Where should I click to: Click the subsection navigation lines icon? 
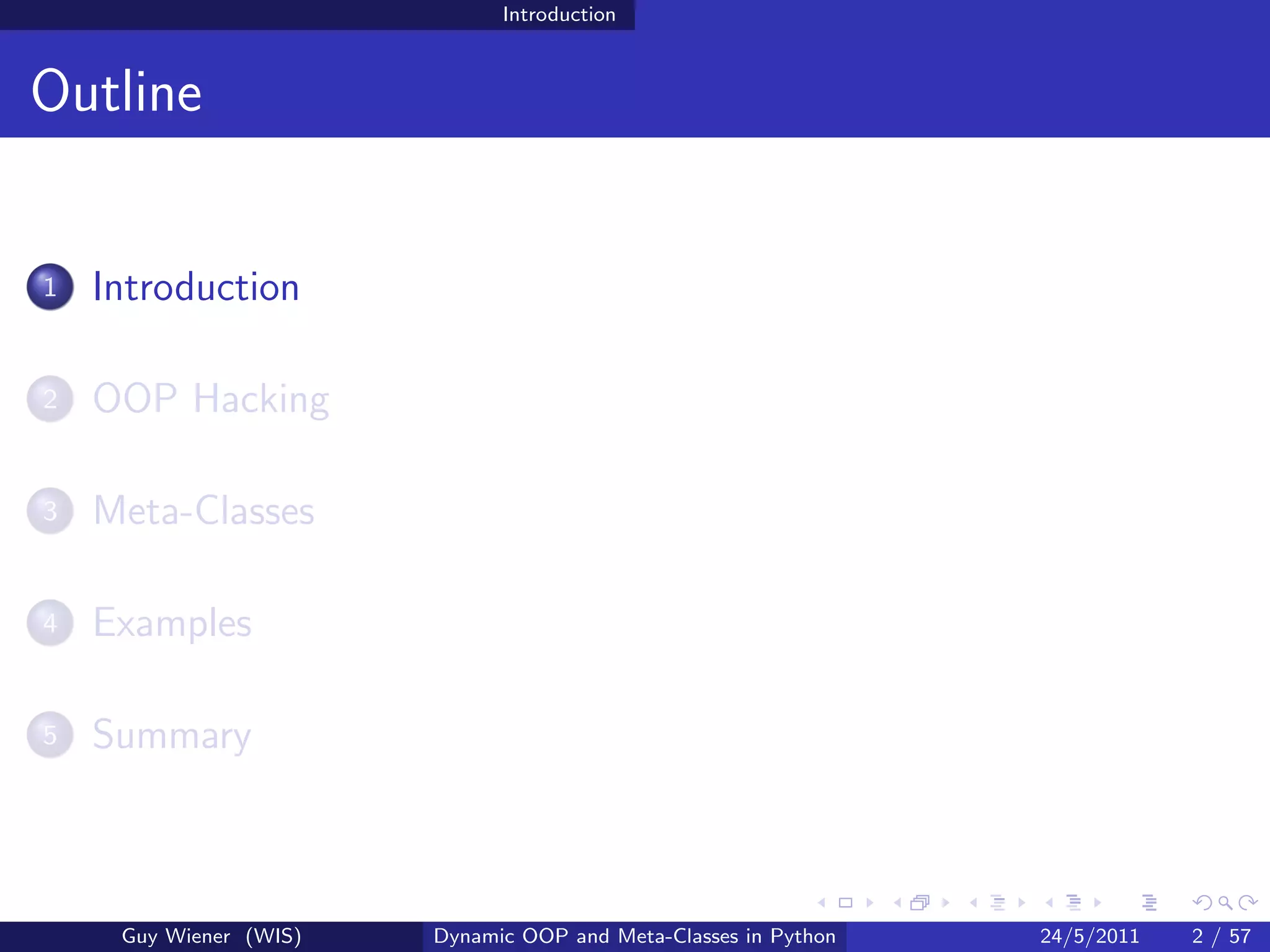pos(998,903)
